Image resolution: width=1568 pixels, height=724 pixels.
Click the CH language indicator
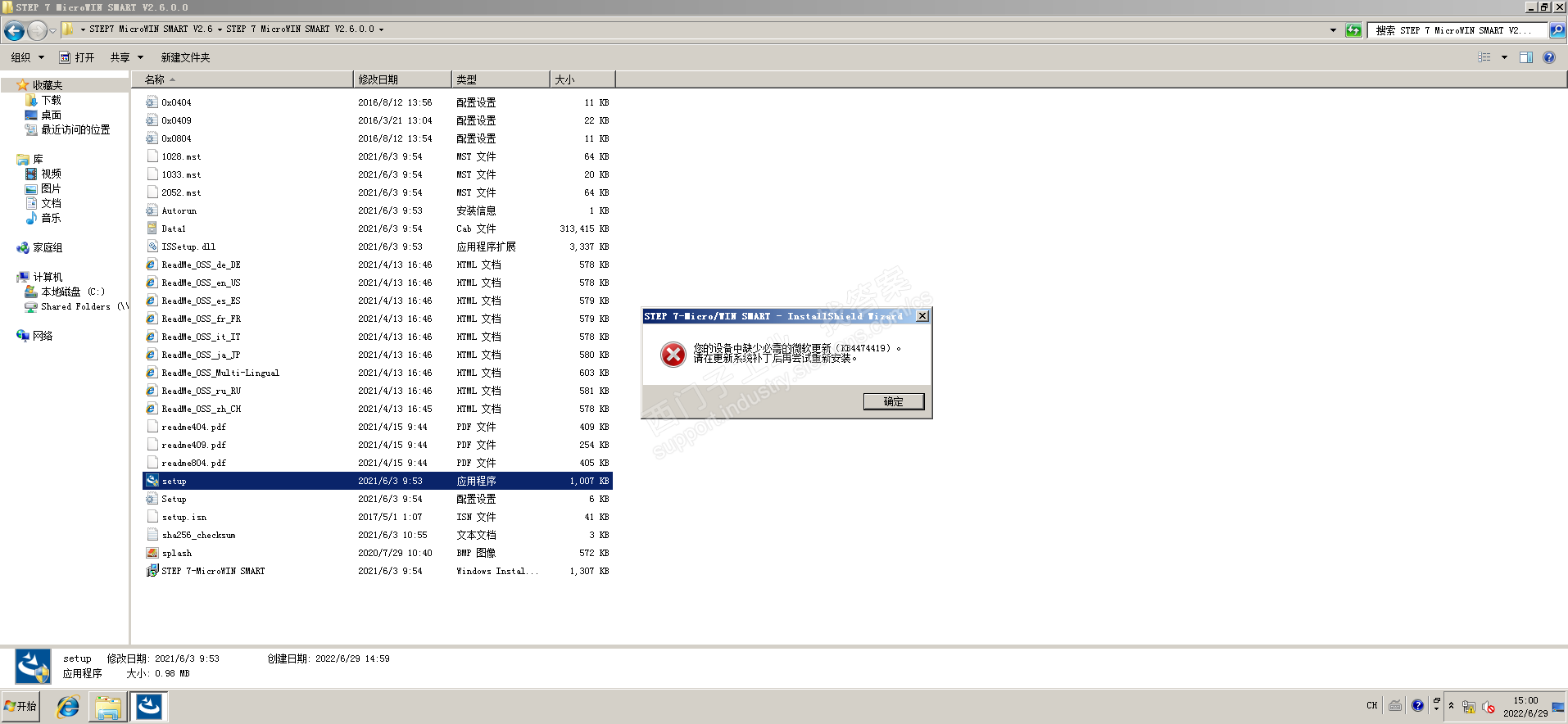tap(1372, 706)
